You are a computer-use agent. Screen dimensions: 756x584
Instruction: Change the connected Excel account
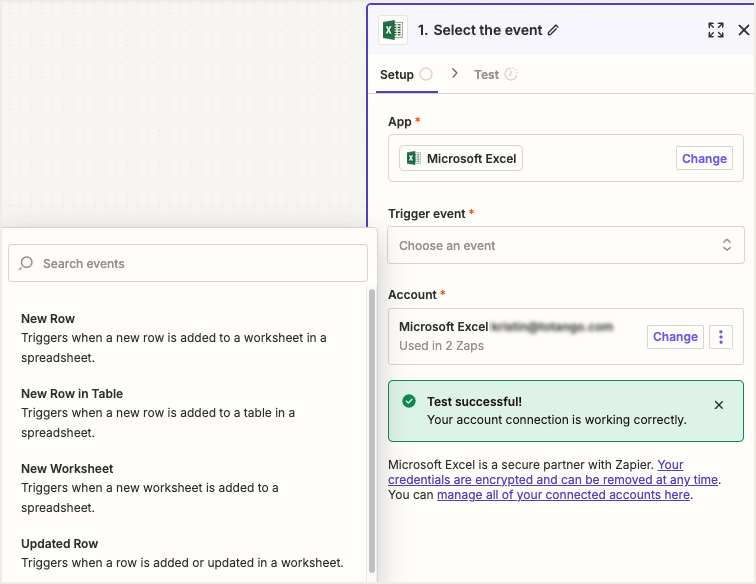[x=675, y=337]
